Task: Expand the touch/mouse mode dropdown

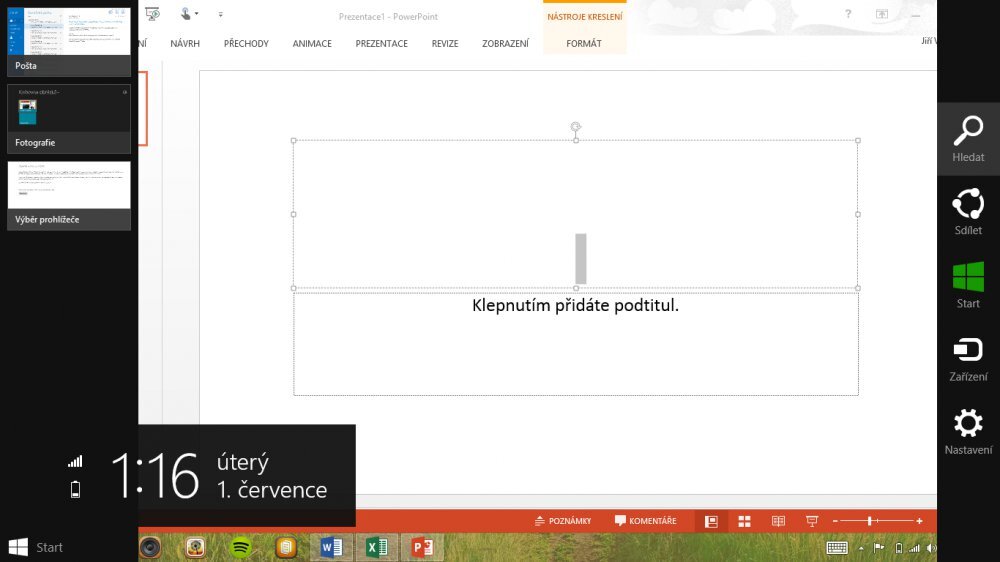Action: point(197,14)
